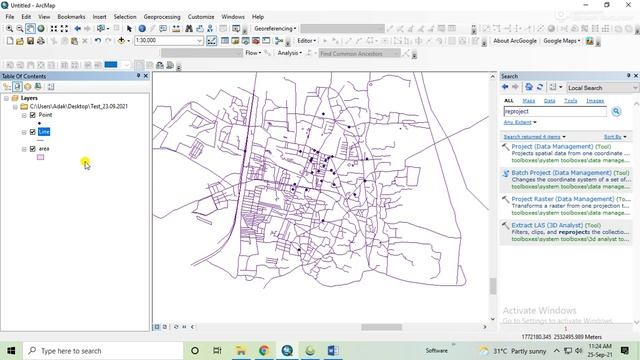Open the Google Maps dropdown
Viewport: 640px width, 360px height.
562,41
